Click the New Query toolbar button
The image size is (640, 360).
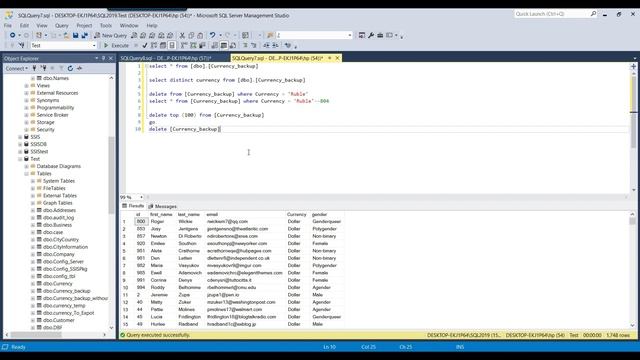pyautogui.click(x=111, y=36)
